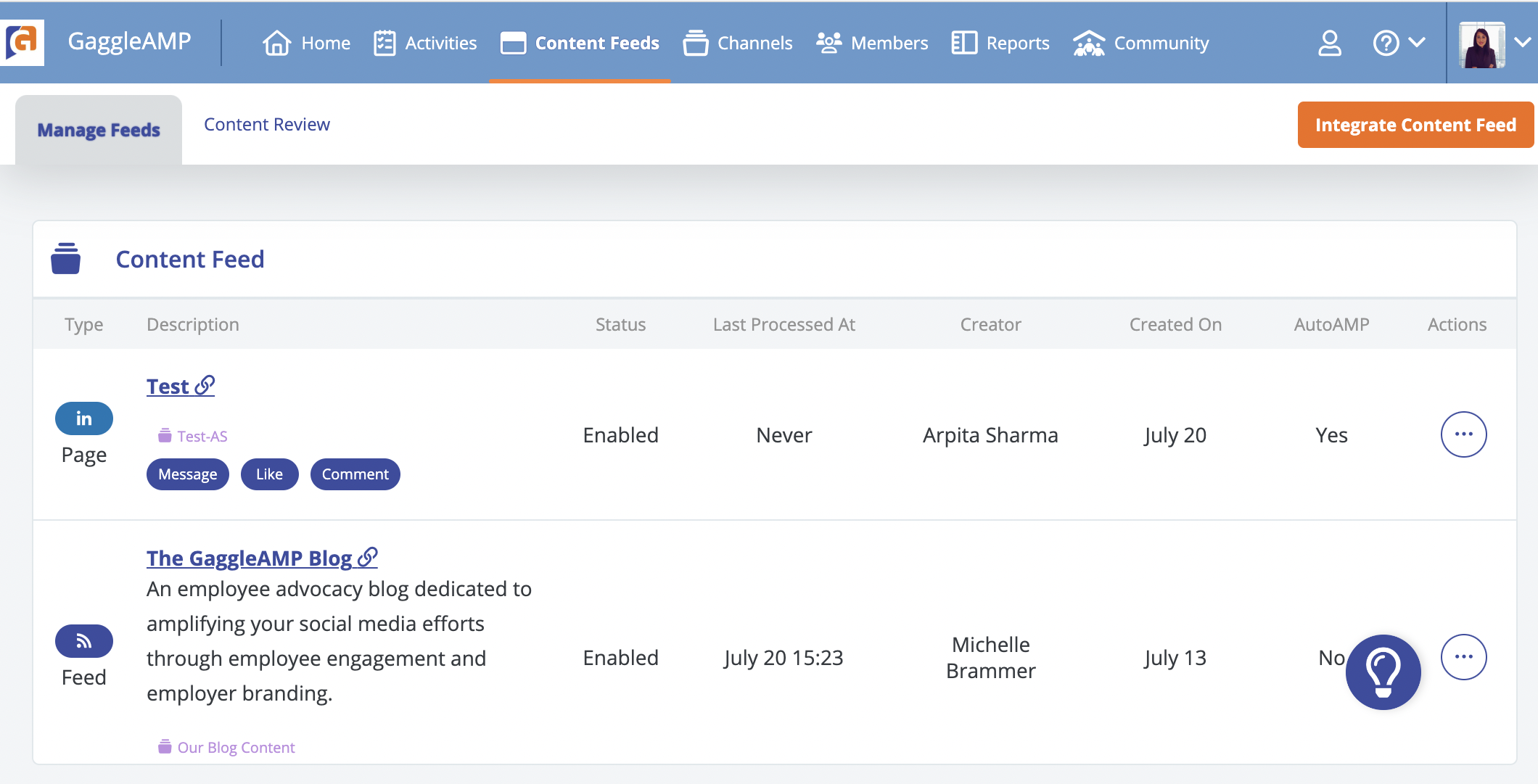Click the Activities checklist icon
Viewport: 1538px width, 784px height.
[x=384, y=43]
